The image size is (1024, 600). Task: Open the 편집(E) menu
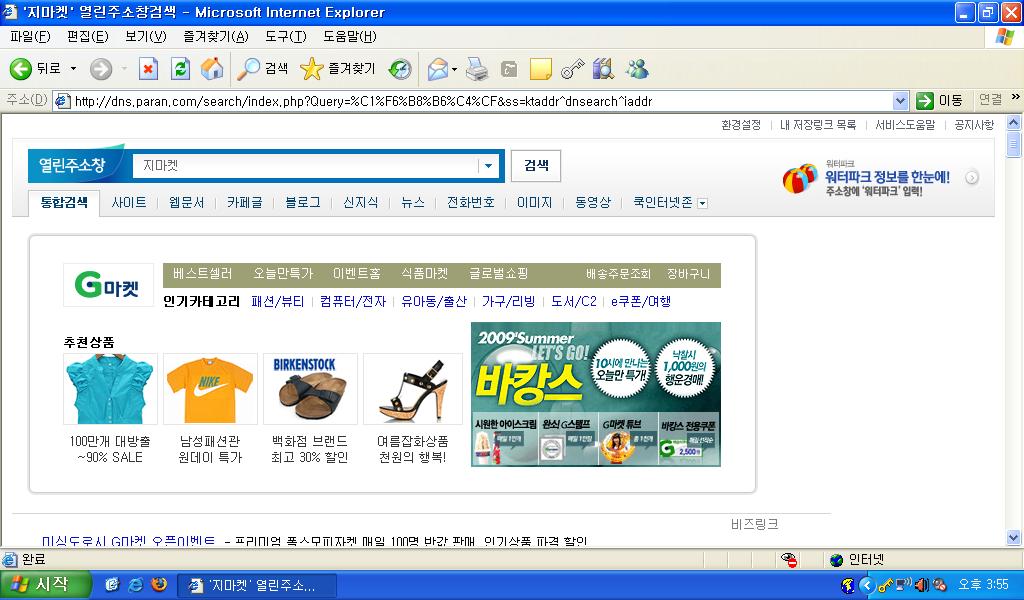pos(88,37)
